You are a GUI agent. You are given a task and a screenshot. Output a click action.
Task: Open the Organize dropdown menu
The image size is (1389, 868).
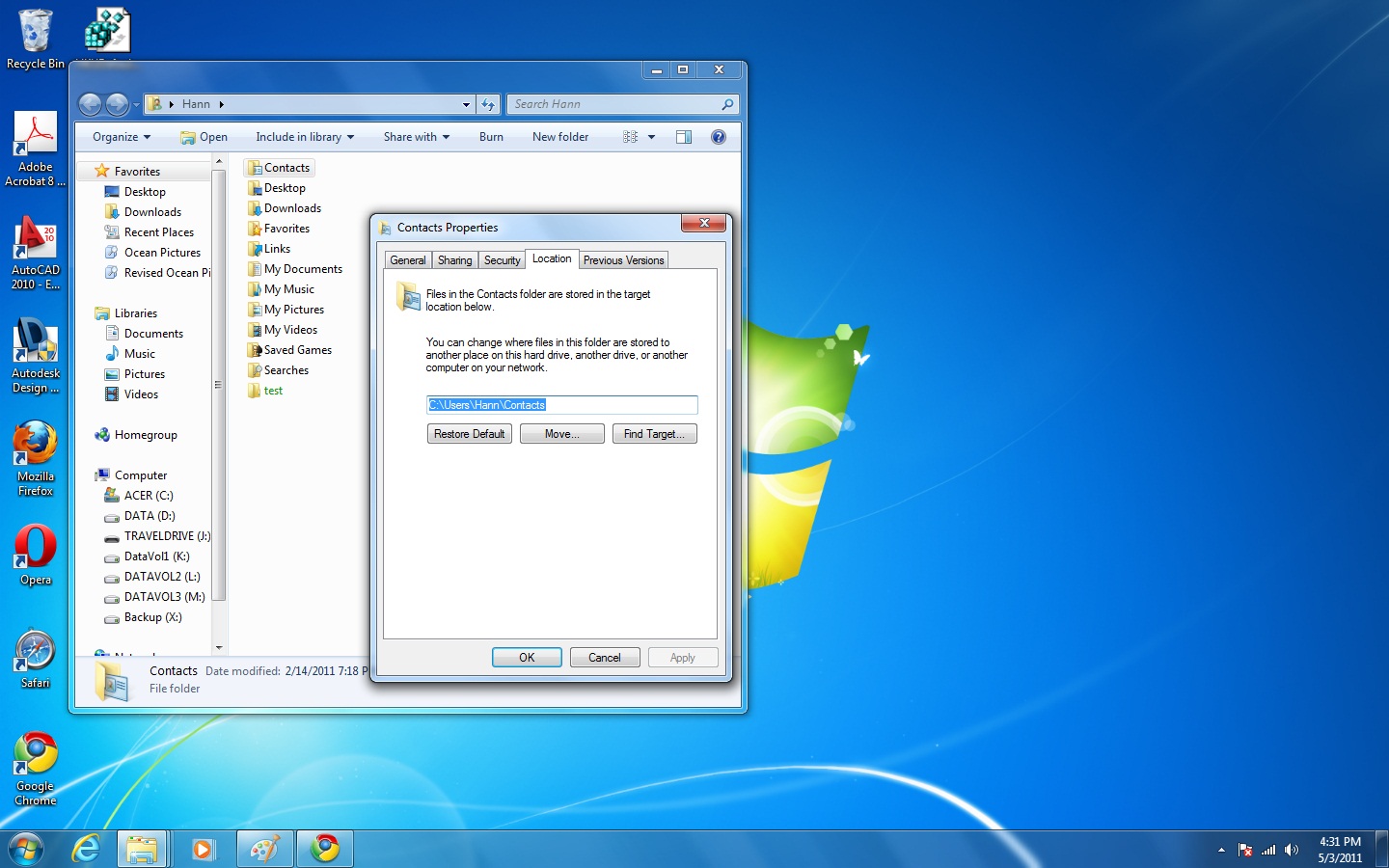pos(122,137)
